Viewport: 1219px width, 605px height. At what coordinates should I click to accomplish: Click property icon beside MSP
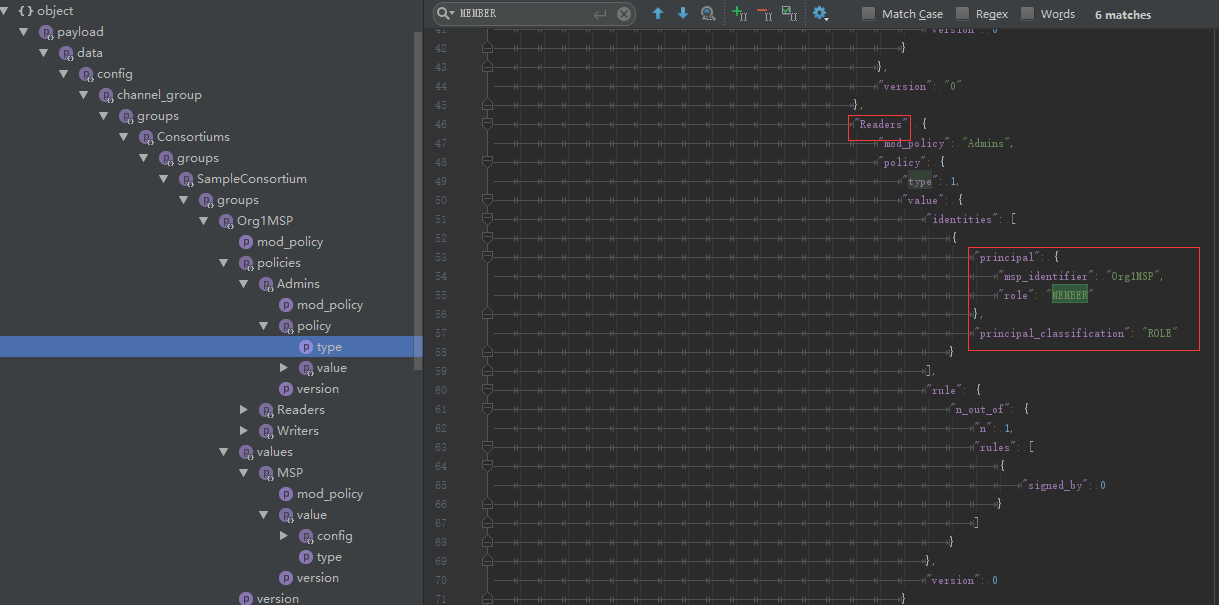point(266,473)
